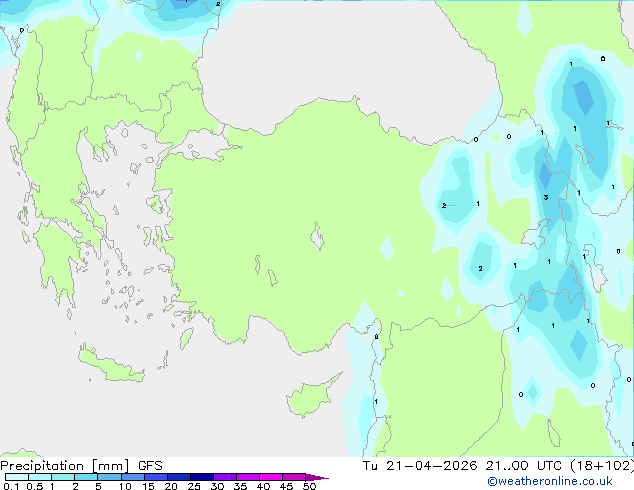This screenshot has width=634, height=490.
Task: Click the Cyprus island on the map
Action: [311, 397]
